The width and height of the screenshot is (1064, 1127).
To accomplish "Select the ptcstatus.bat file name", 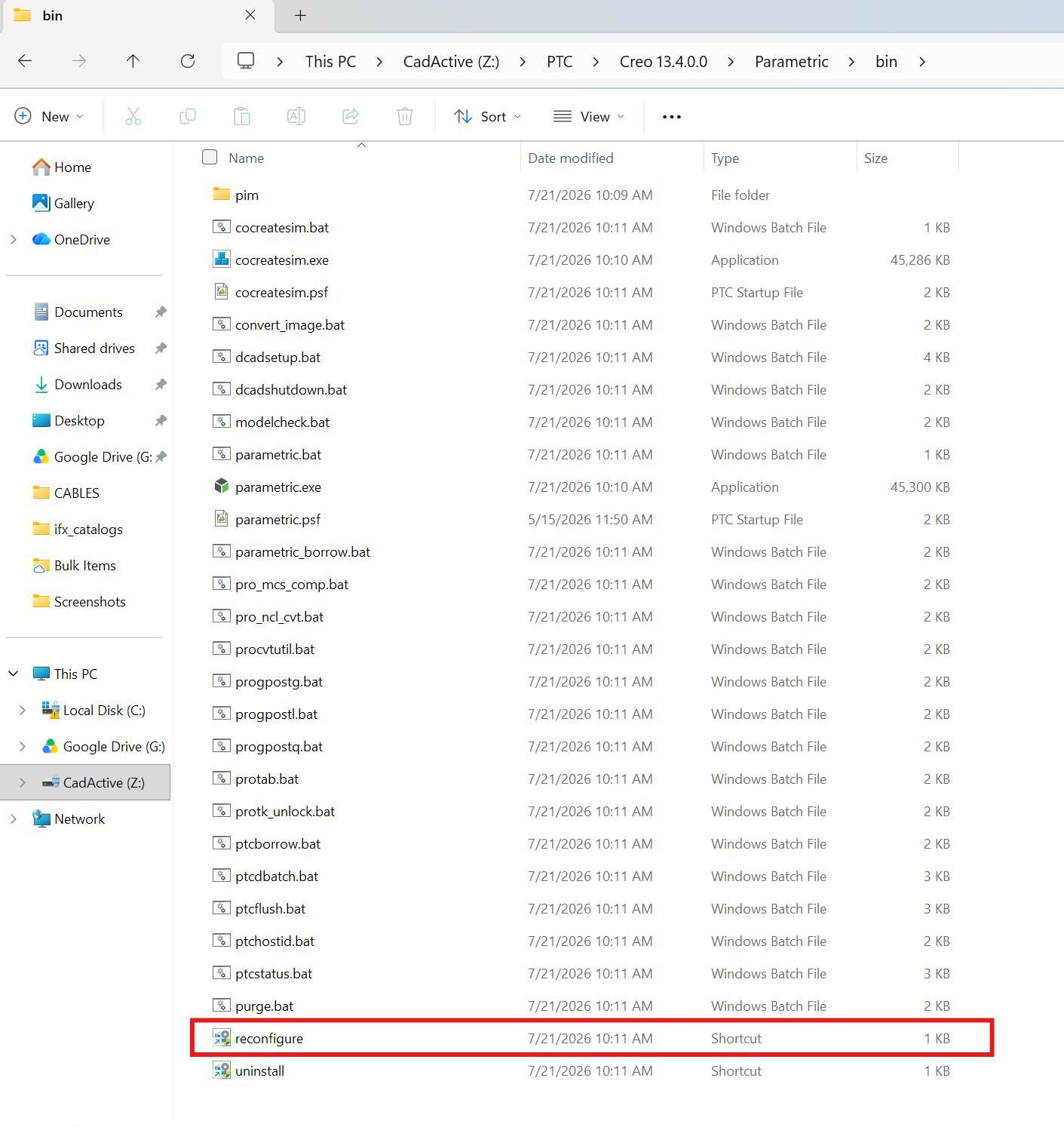I will tap(274, 973).
